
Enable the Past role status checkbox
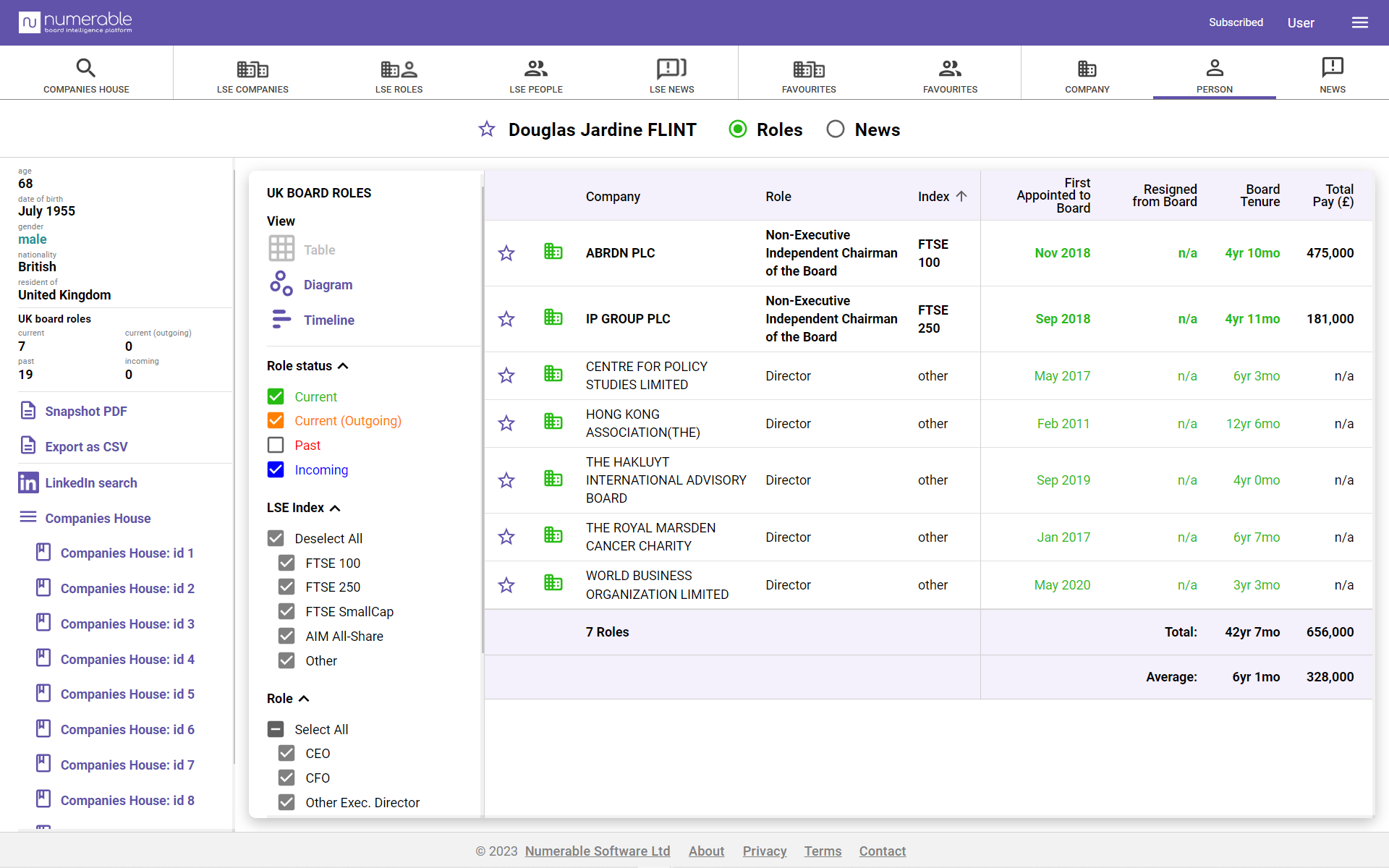[276, 445]
